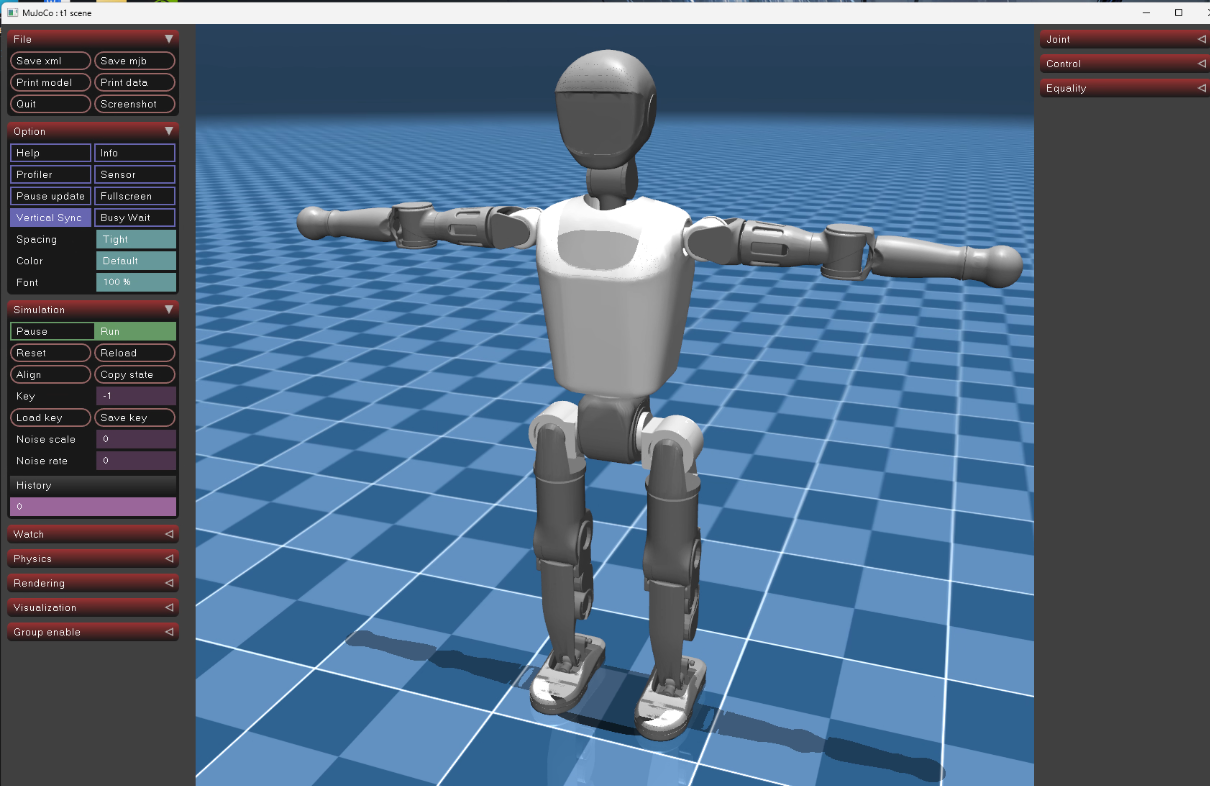This screenshot has width=1210, height=786.
Task: Click Save key button
Action: pyautogui.click(x=135, y=418)
